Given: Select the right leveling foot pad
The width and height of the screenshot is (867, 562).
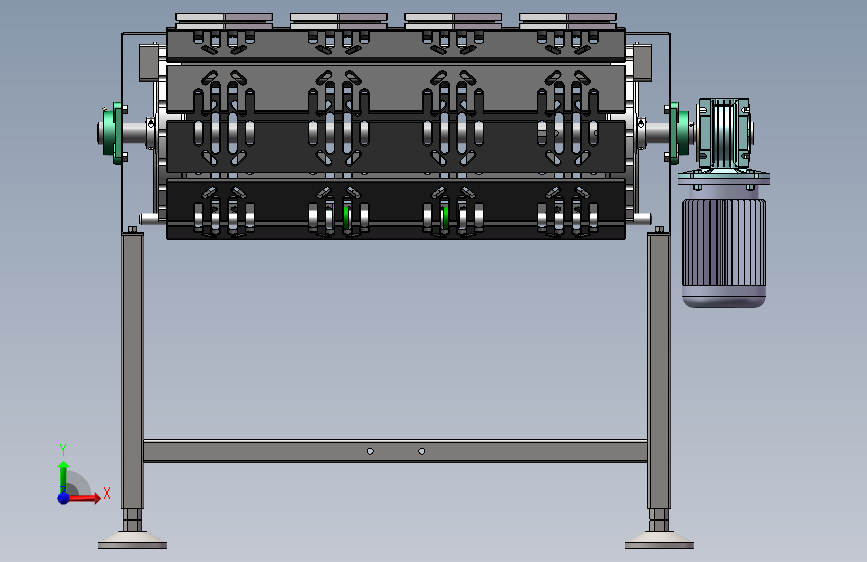Looking at the screenshot, I should click(659, 540).
